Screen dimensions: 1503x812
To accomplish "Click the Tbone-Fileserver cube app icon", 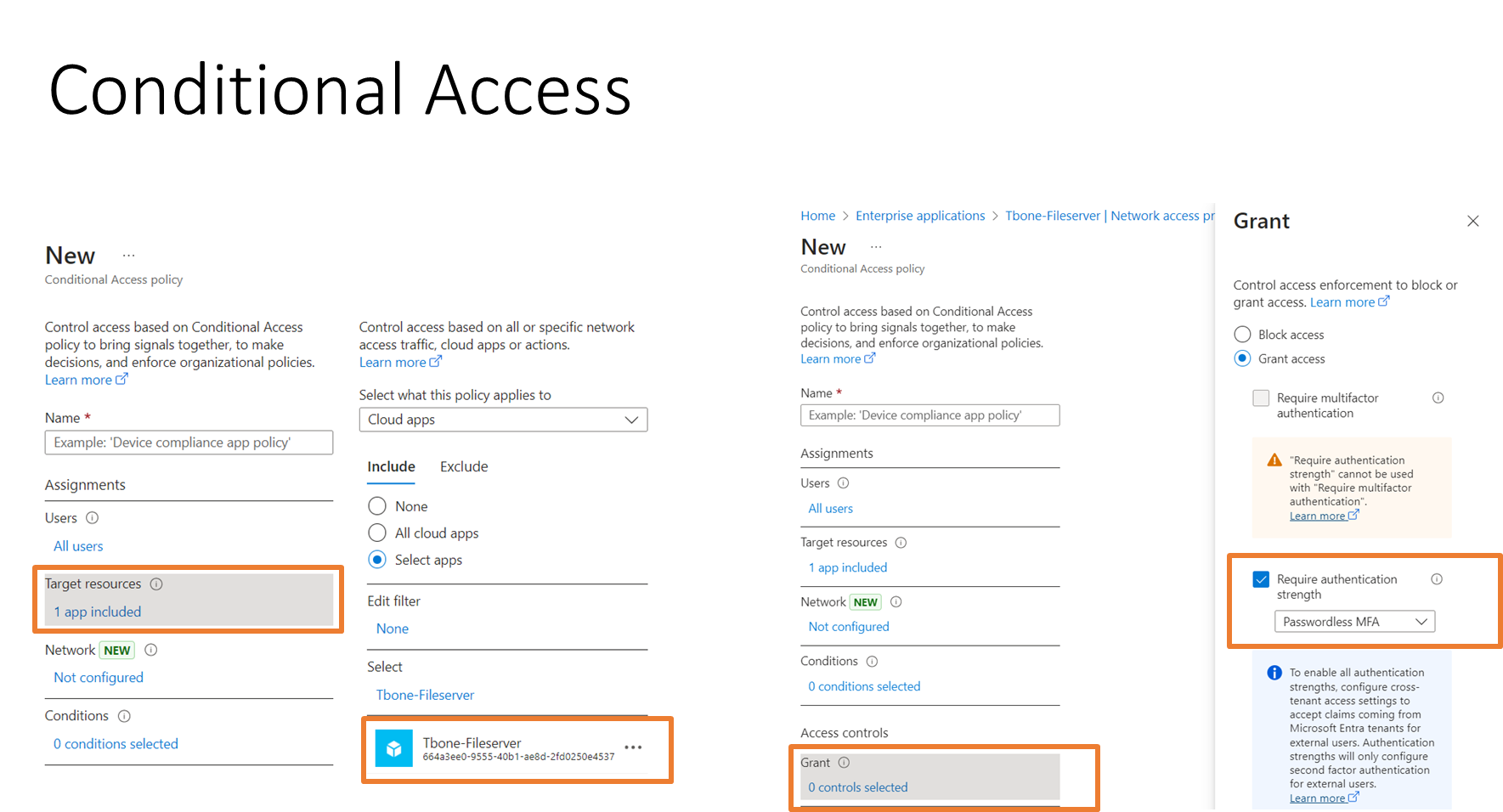I will (394, 748).
